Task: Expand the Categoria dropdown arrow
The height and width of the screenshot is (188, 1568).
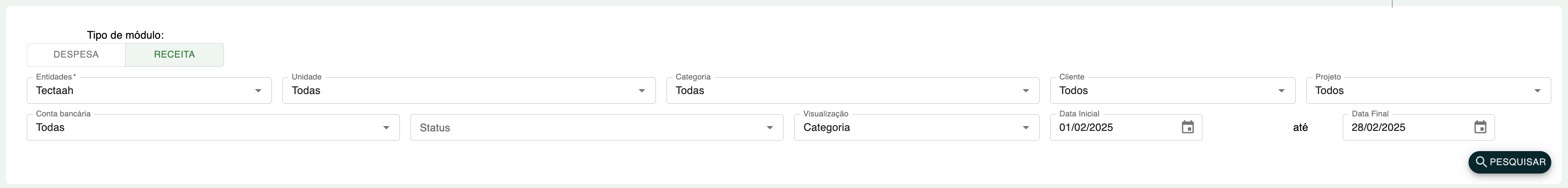Action: 1025,90
